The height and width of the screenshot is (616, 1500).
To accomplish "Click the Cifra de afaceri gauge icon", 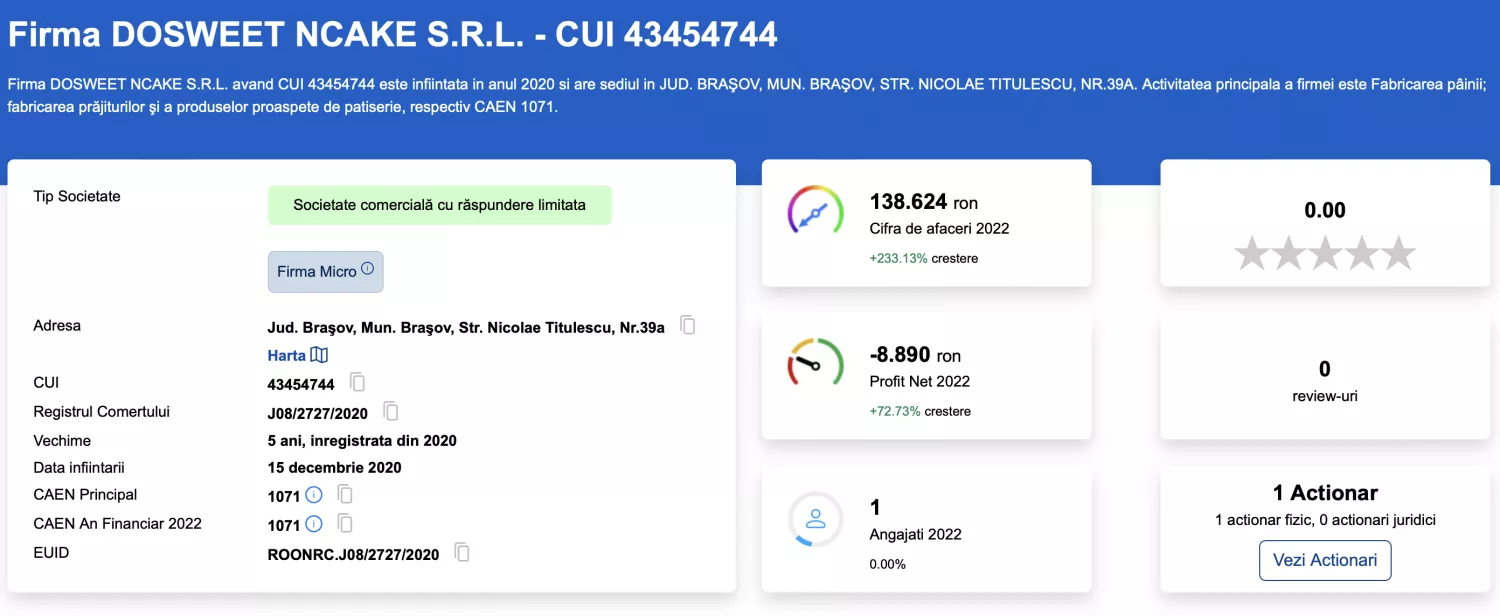I will point(815,211).
